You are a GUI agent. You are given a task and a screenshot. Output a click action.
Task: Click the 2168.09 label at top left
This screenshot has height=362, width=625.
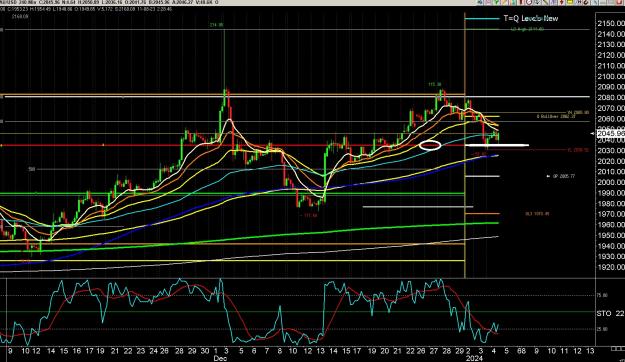20,17
